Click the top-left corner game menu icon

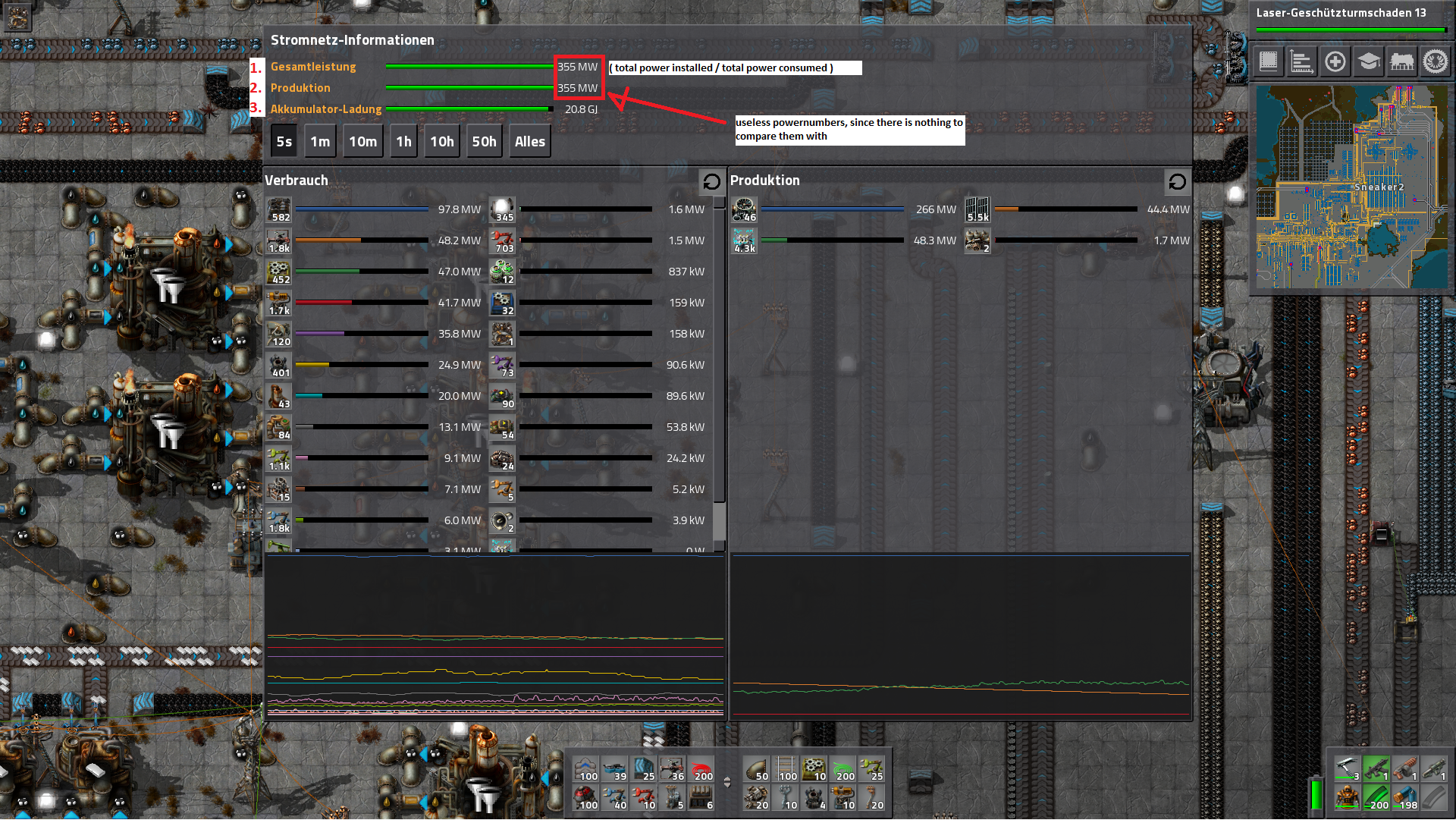[17, 17]
